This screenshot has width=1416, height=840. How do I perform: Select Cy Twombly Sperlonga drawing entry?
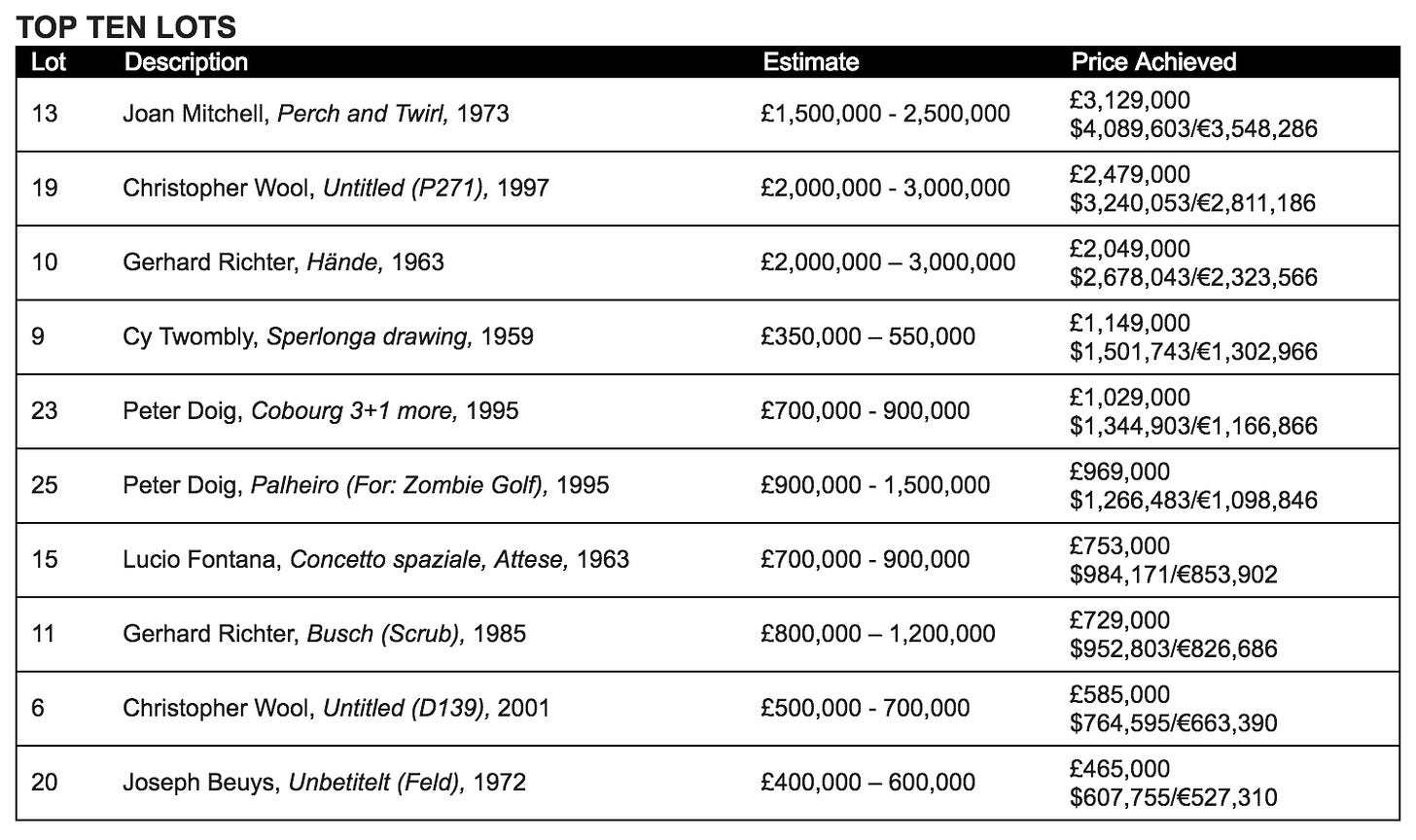[x=328, y=336]
